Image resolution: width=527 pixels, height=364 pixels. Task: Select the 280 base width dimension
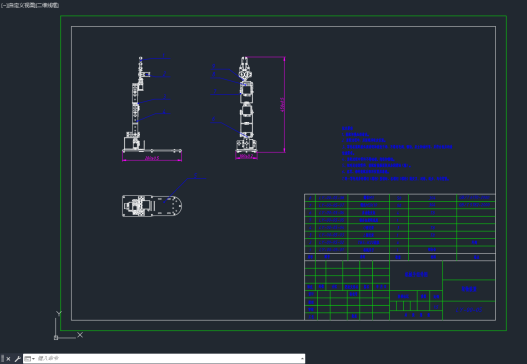pos(152,158)
